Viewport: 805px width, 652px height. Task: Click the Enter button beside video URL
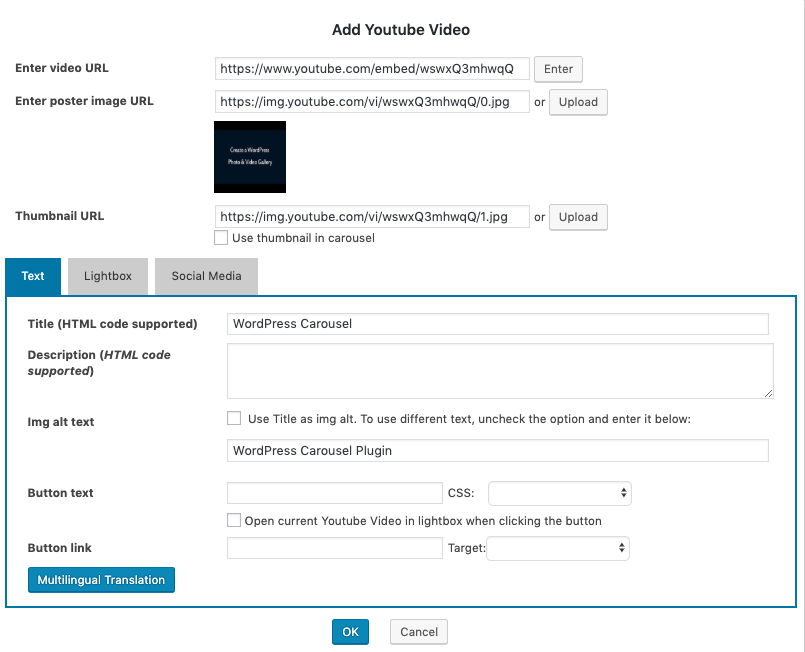pyautogui.click(x=558, y=69)
